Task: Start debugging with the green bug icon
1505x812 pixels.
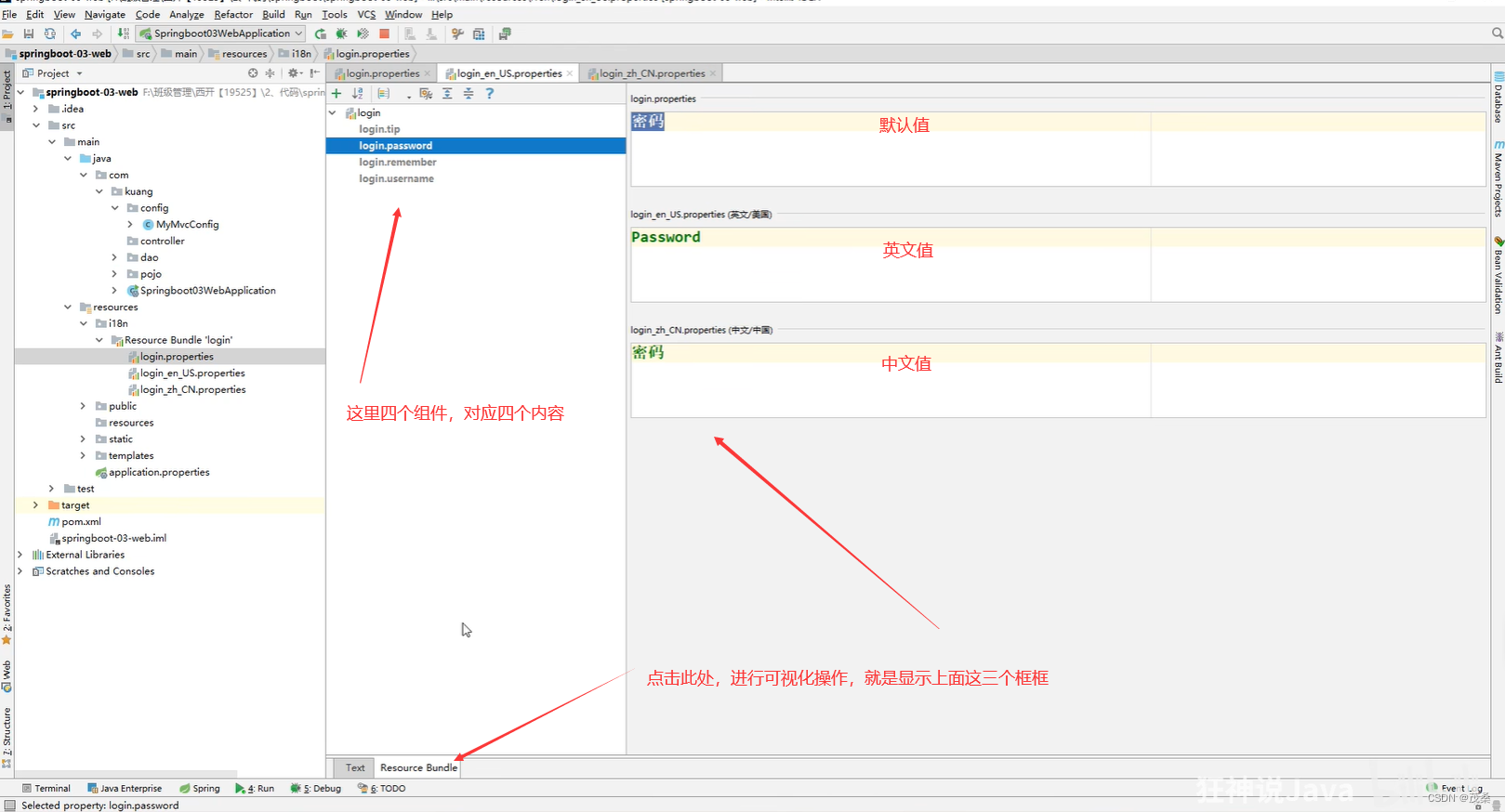Action: tap(342, 33)
